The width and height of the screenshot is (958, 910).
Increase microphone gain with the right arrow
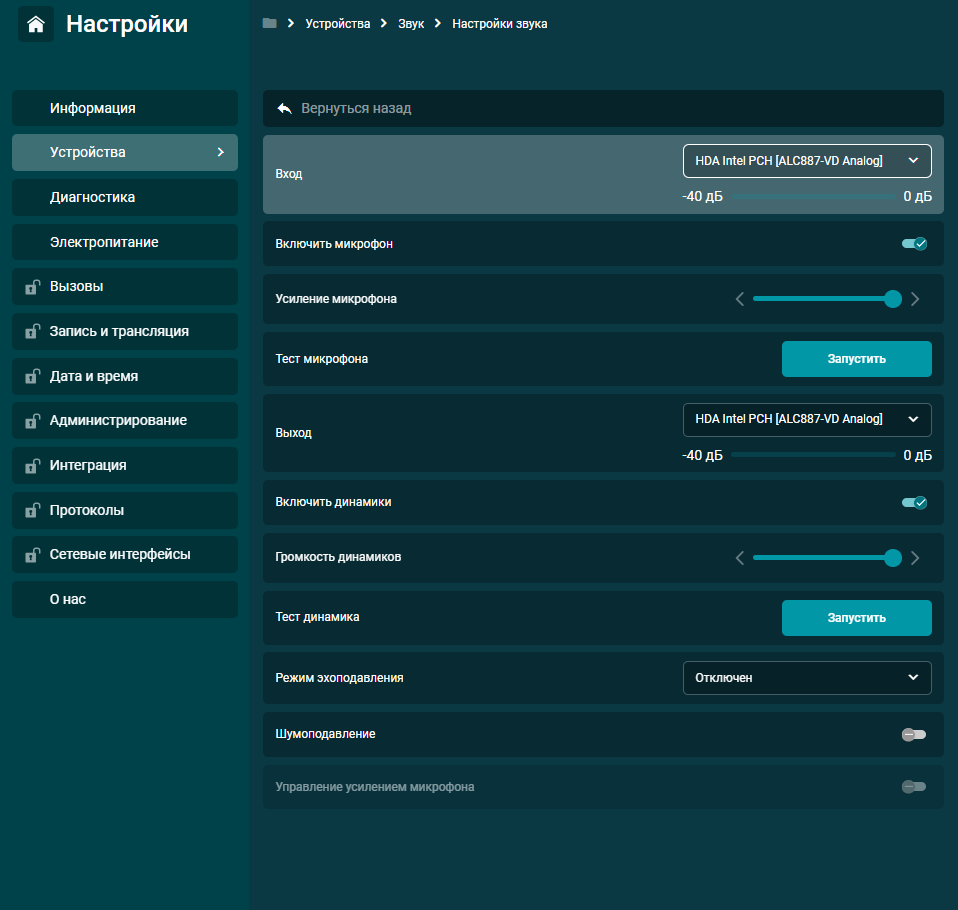[x=915, y=299]
